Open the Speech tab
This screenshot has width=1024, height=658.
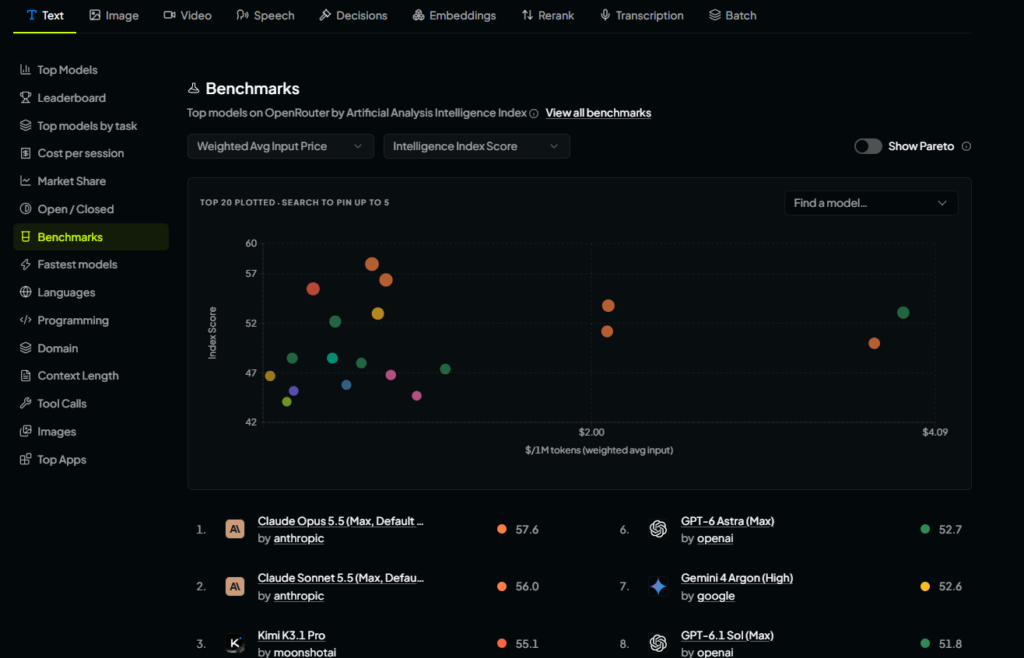[265, 15]
